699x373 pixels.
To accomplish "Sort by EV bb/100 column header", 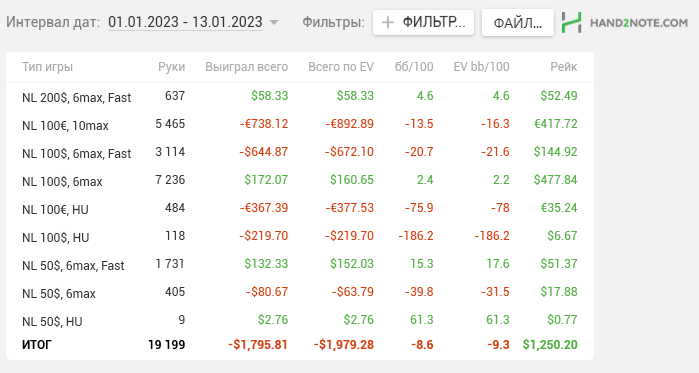I will (x=481, y=67).
